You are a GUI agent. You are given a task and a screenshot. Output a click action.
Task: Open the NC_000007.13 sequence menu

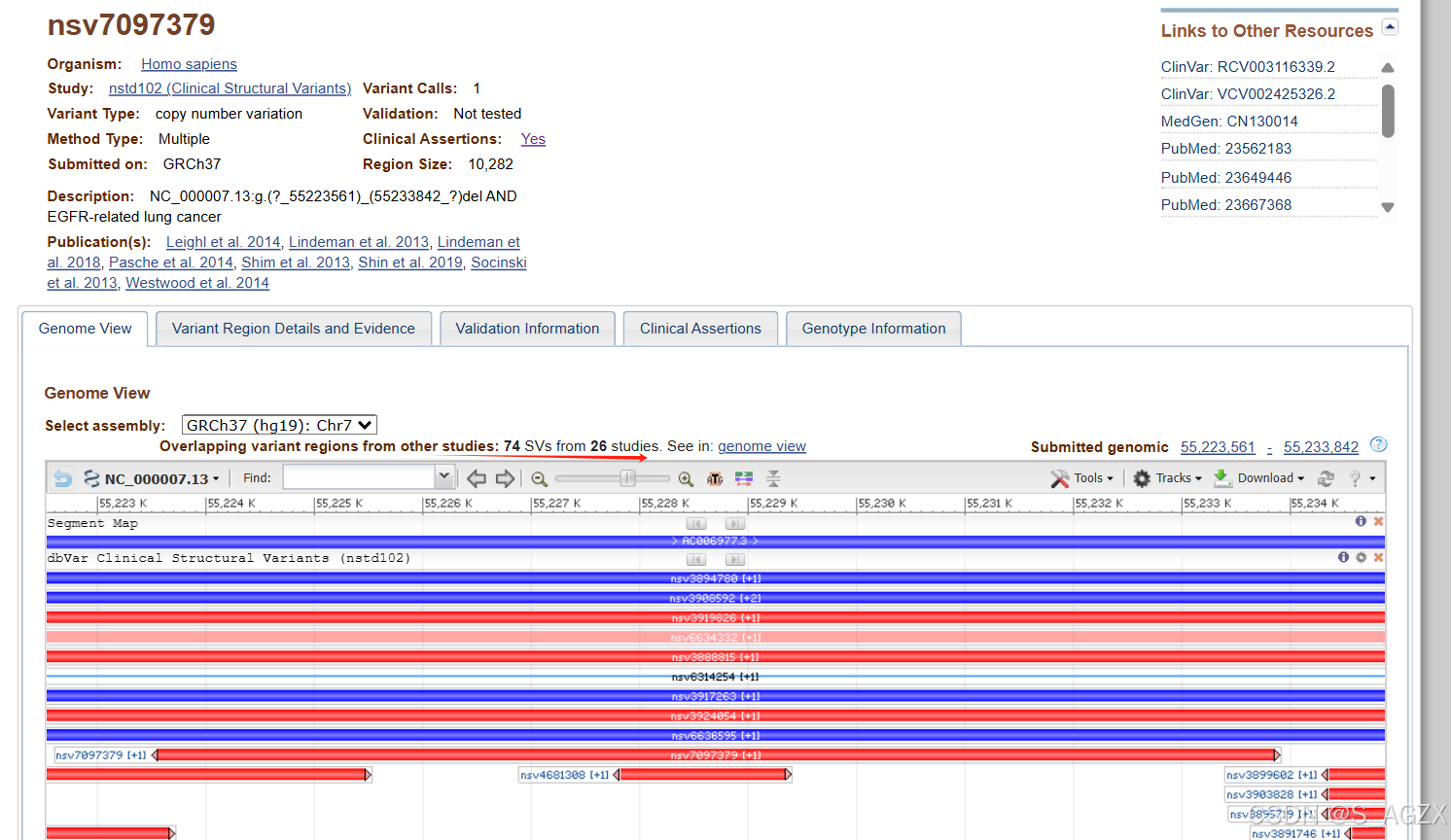[152, 478]
